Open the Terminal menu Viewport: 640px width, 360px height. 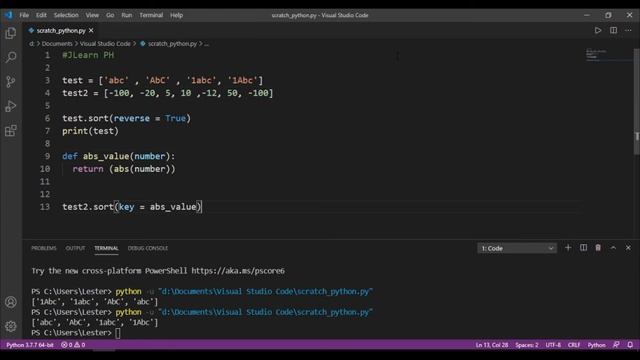[151, 15]
